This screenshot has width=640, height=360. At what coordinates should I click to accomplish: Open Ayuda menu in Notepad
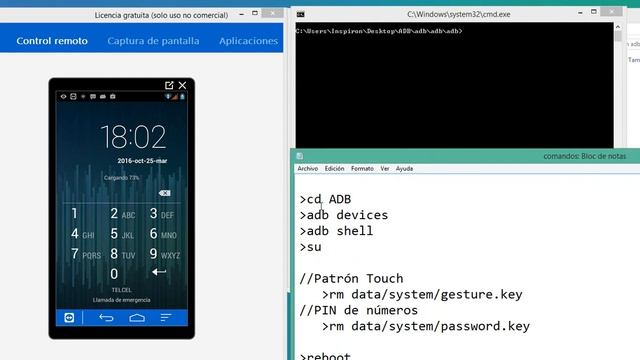tap(404, 169)
